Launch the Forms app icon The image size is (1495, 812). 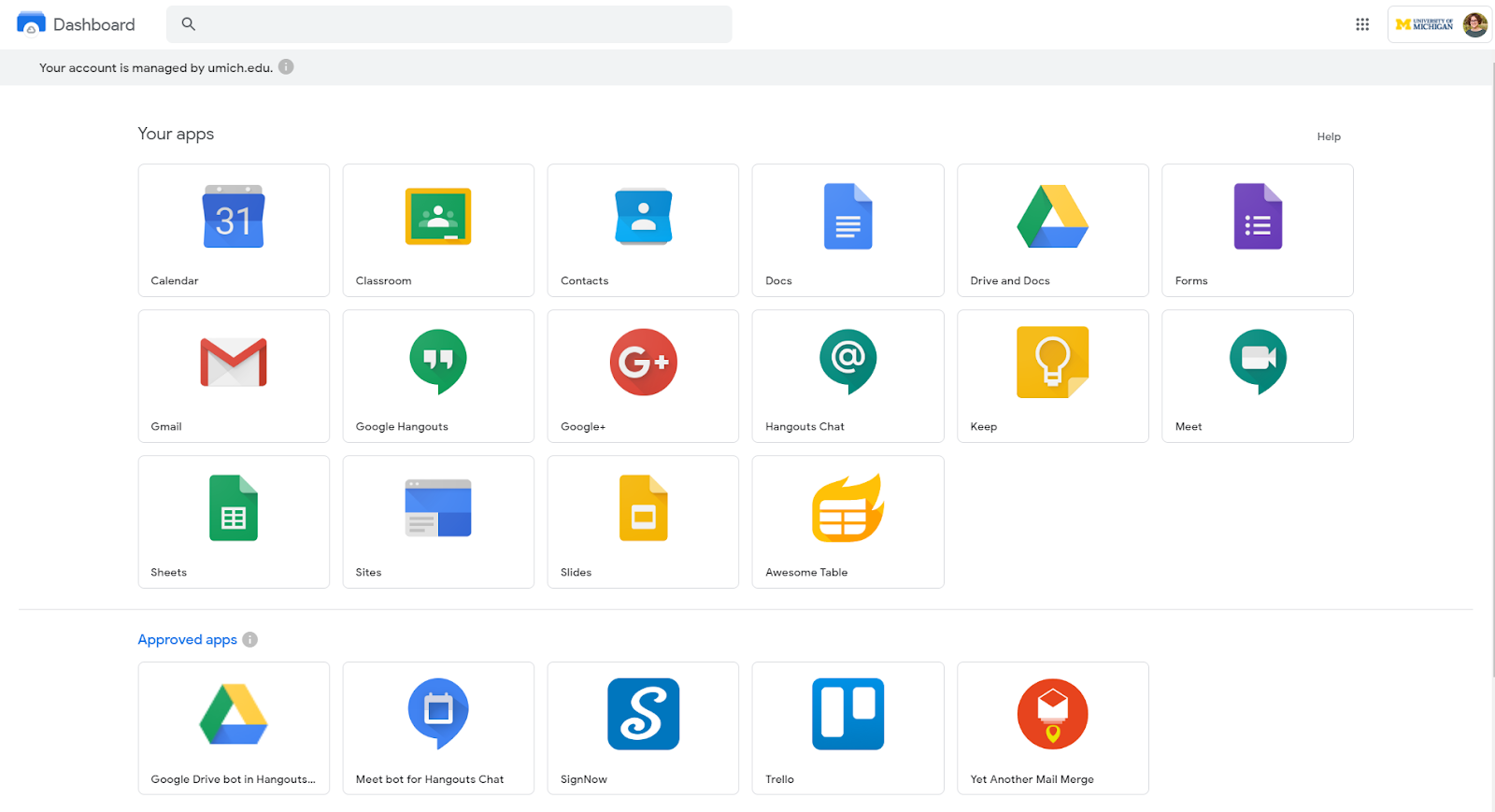(x=1258, y=216)
